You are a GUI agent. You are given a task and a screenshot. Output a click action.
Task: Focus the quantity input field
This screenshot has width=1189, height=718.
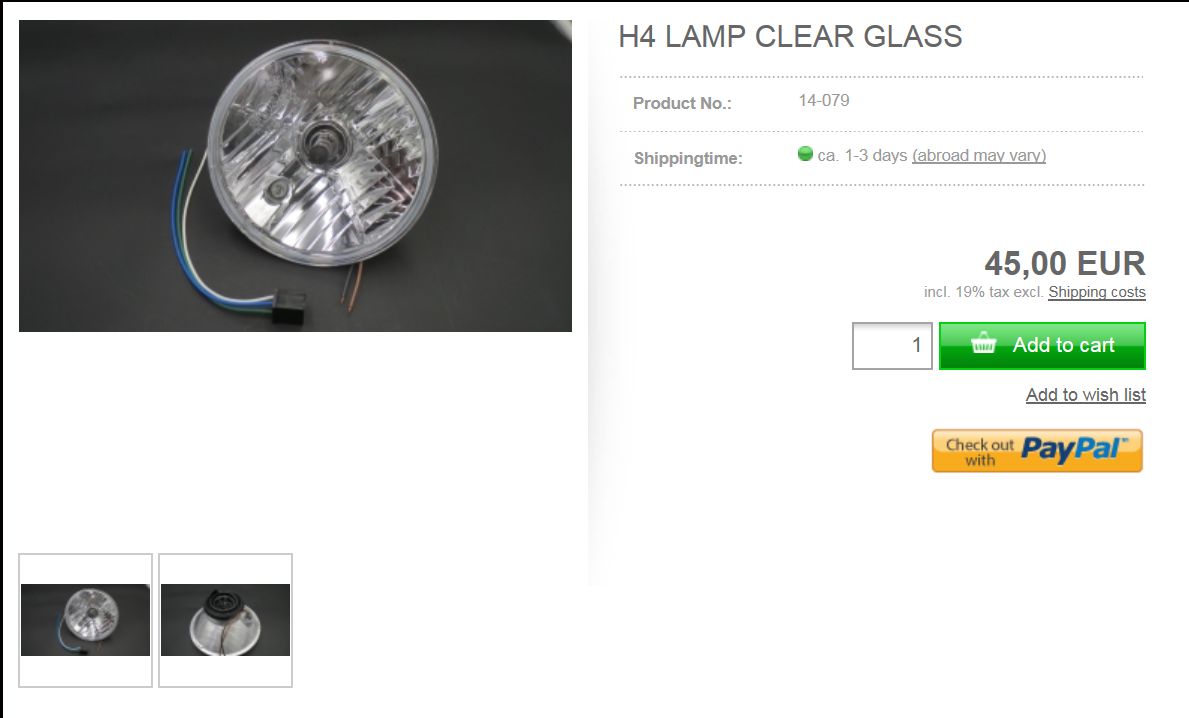892,346
